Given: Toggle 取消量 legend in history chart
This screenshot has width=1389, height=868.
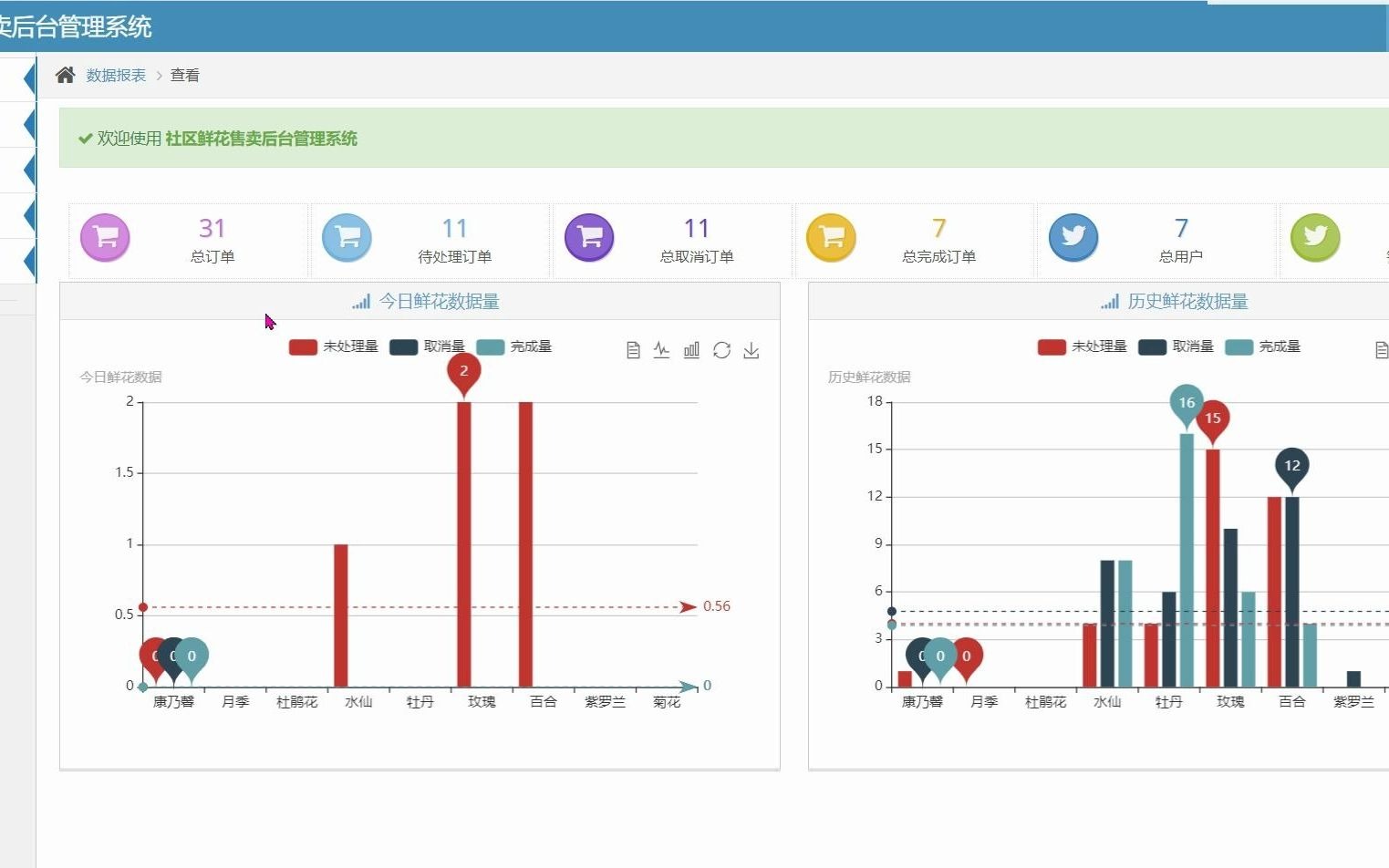Looking at the screenshot, I should [1176, 346].
